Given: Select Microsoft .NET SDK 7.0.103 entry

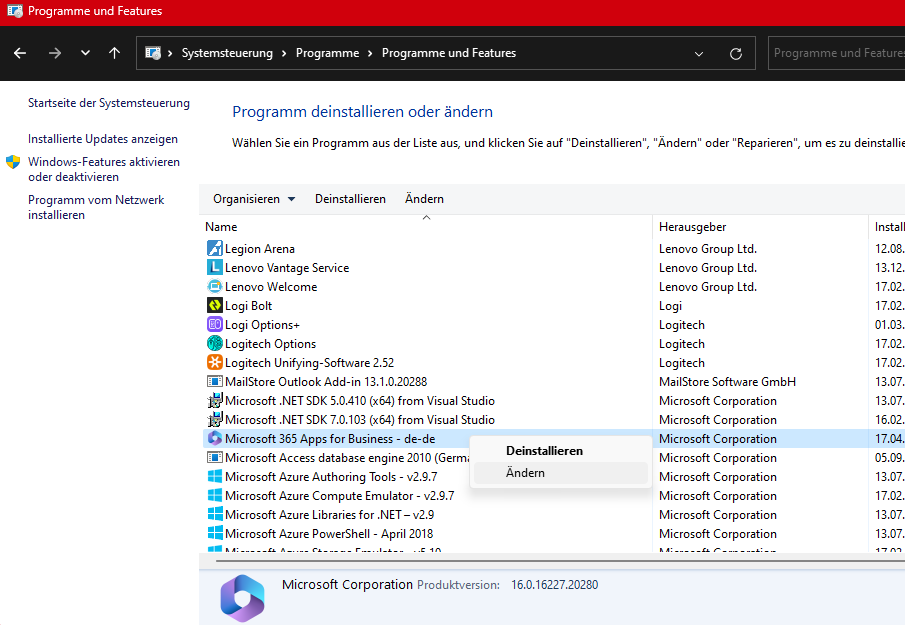Looking at the screenshot, I should (x=360, y=420).
